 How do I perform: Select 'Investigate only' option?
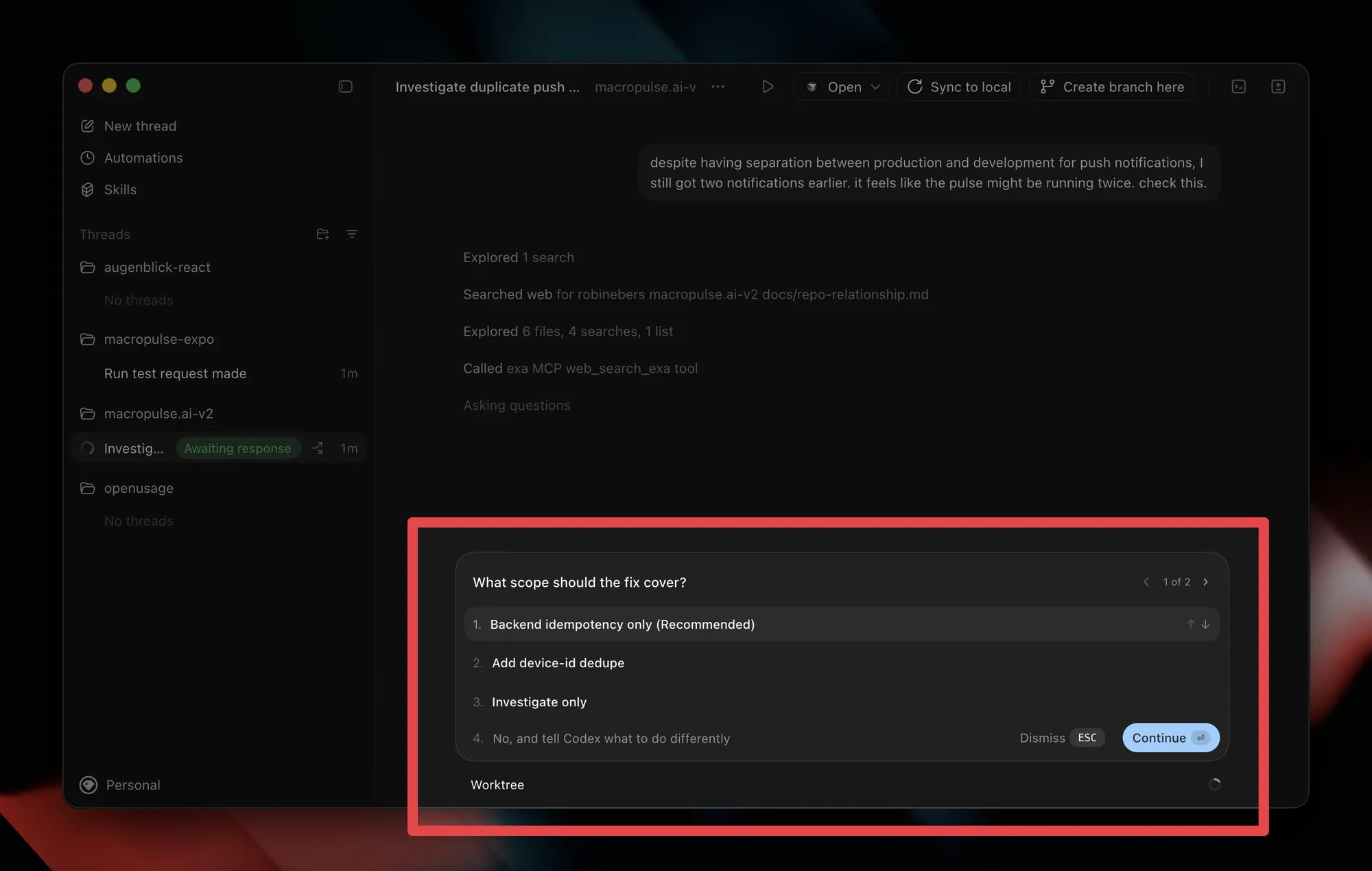tap(842, 702)
